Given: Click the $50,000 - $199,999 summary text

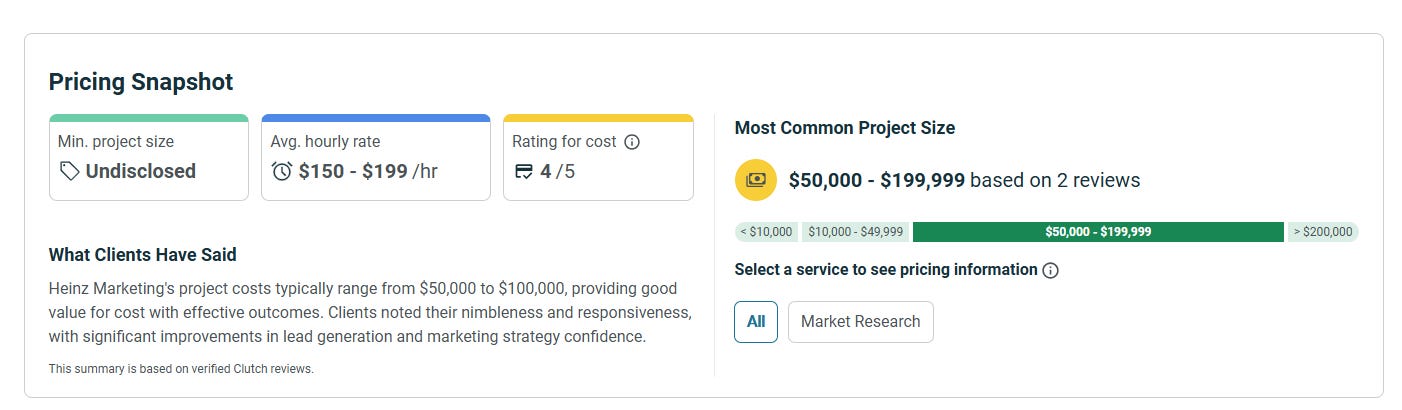Looking at the screenshot, I should pyautogui.click(x=876, y=181).
